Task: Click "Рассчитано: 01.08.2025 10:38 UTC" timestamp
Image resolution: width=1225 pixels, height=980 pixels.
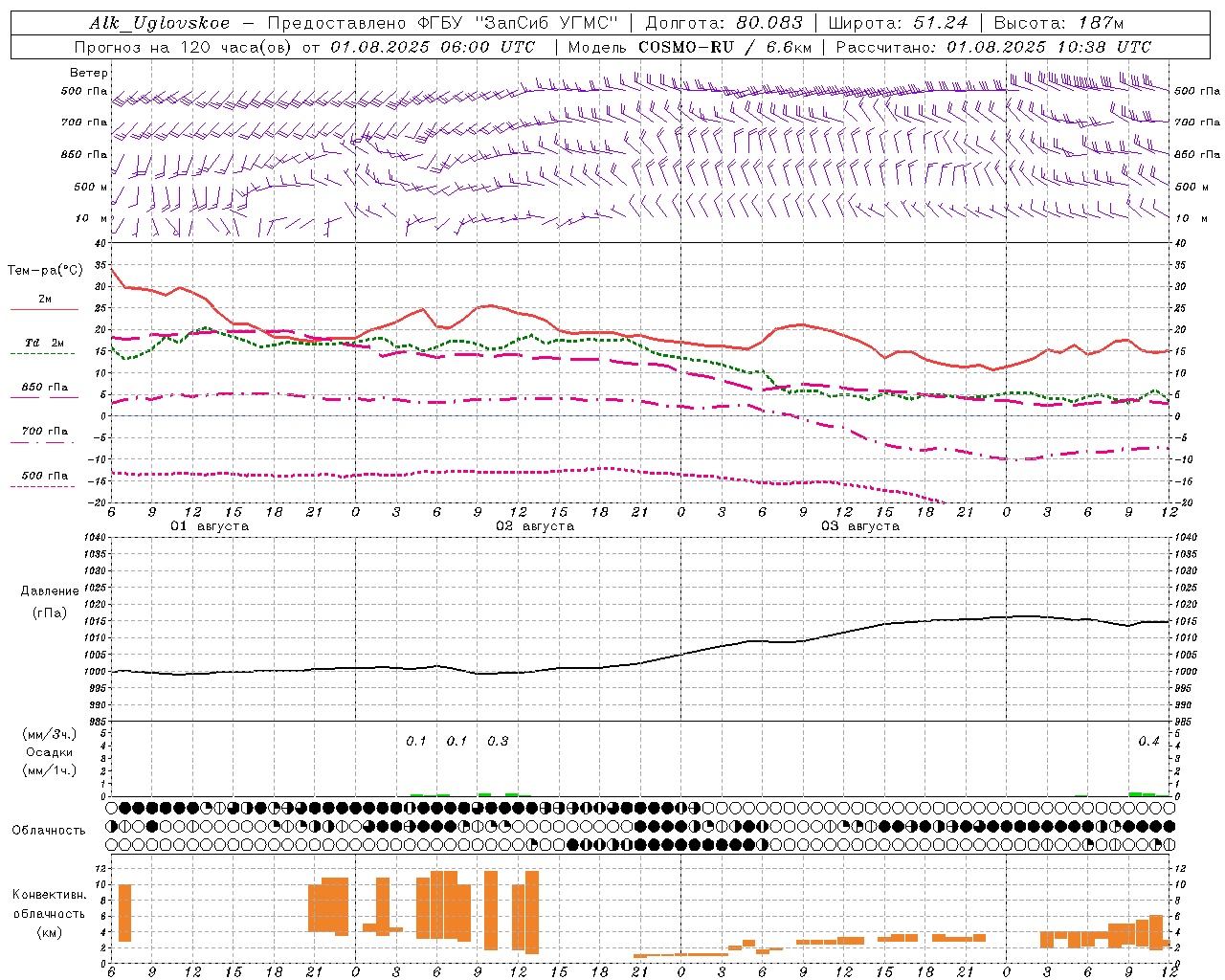Action: point(993,47)
